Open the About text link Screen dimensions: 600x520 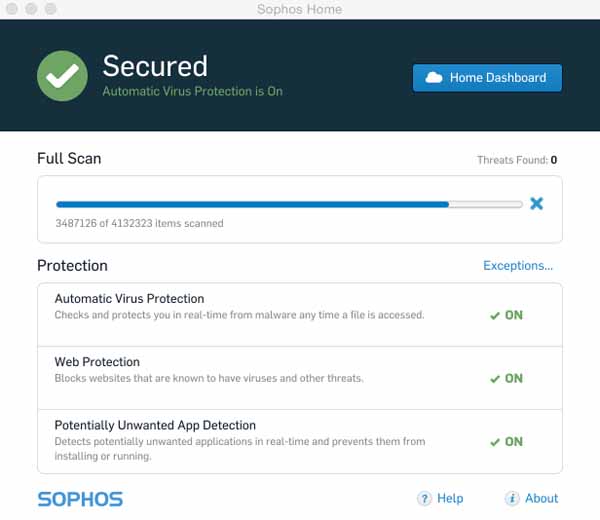pos(542,498)
